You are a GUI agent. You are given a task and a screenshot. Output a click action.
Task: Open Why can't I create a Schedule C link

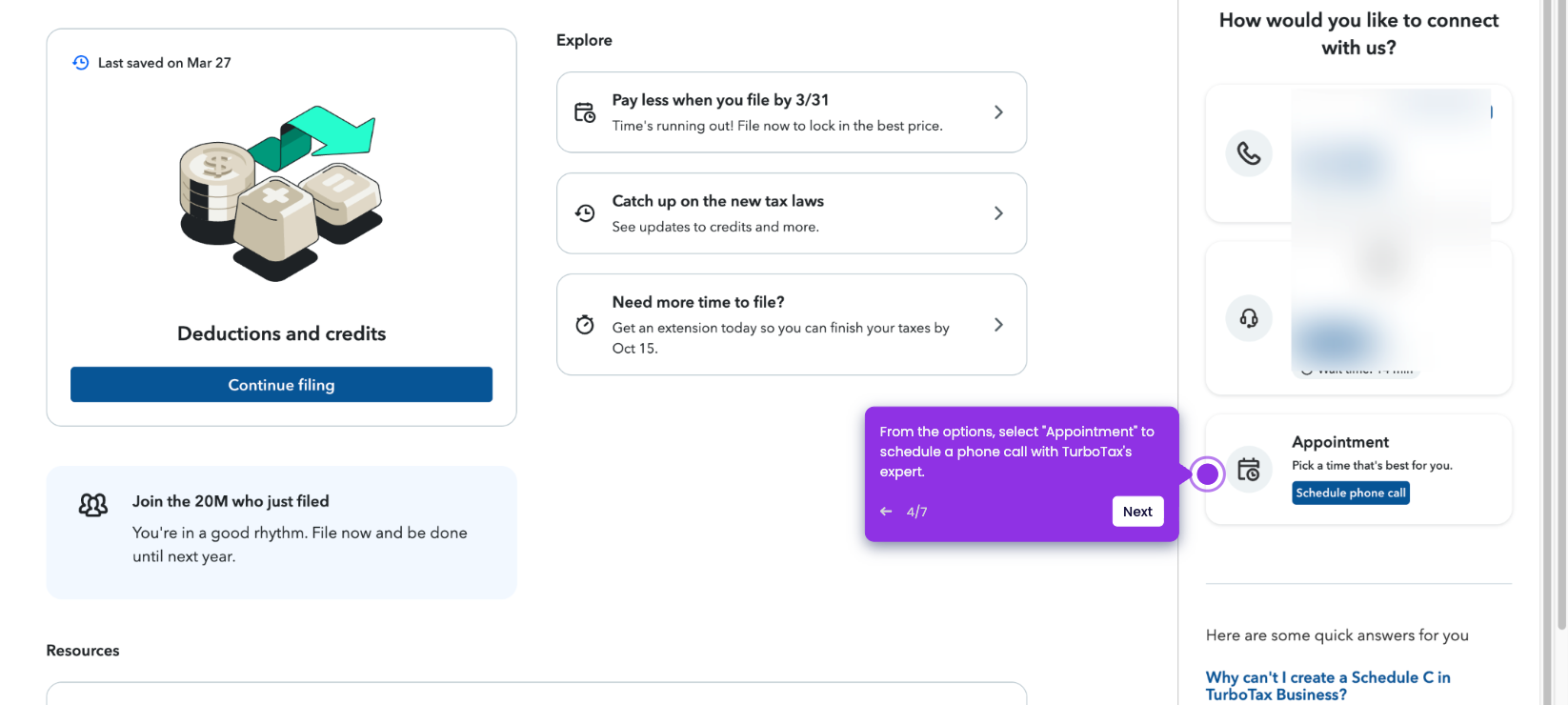[x=1328, y=686]
